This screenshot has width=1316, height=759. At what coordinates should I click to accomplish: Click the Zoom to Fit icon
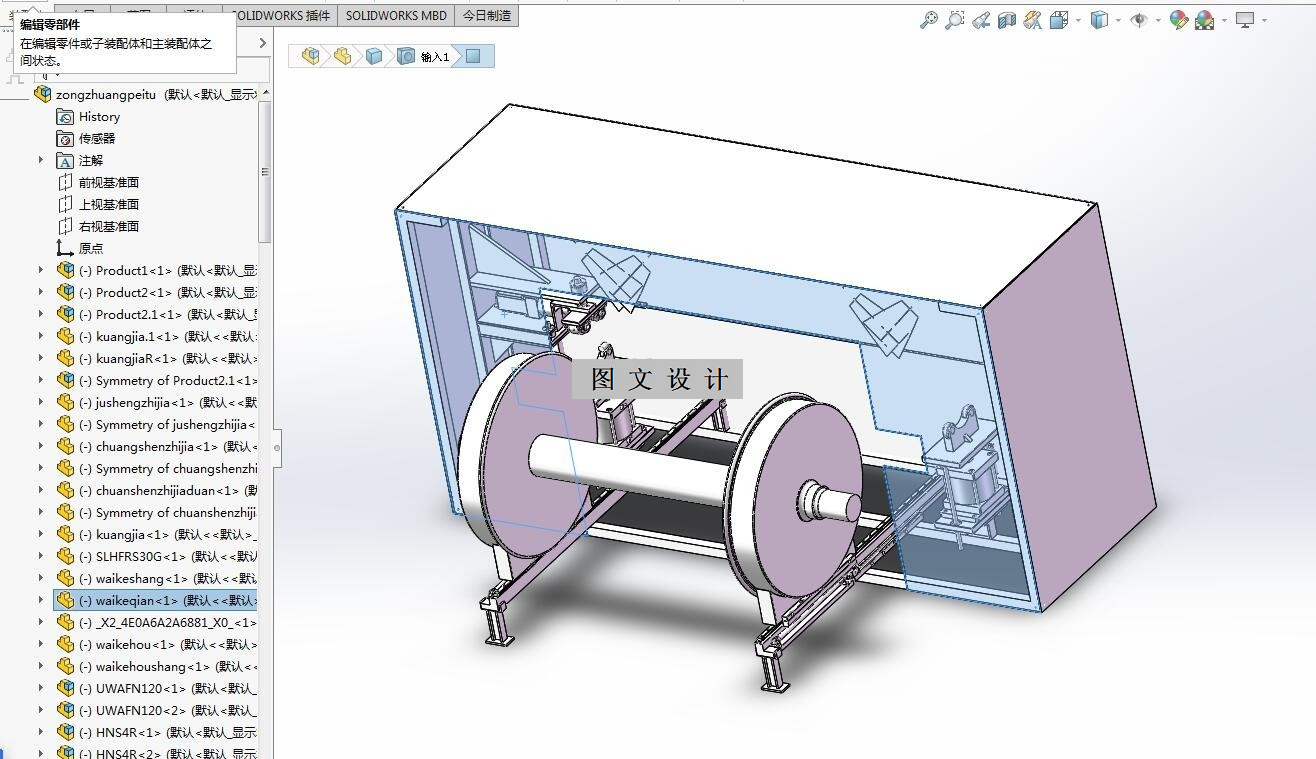tap(929, 20)
